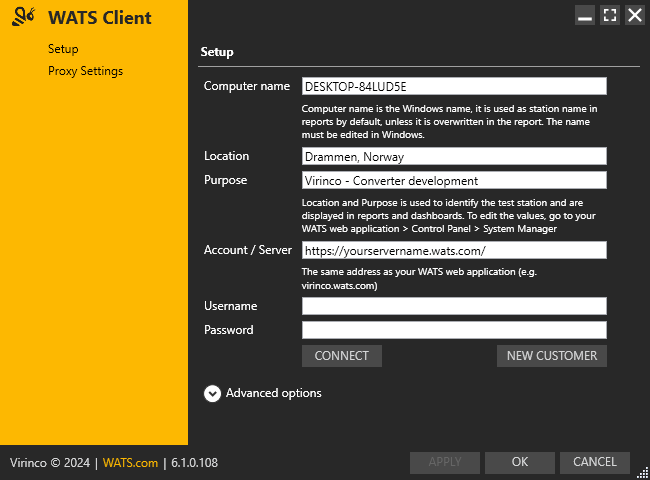Click the 'must be edited in Windows.' text
This screenshot has width=650, height=480.
[363, 135]
